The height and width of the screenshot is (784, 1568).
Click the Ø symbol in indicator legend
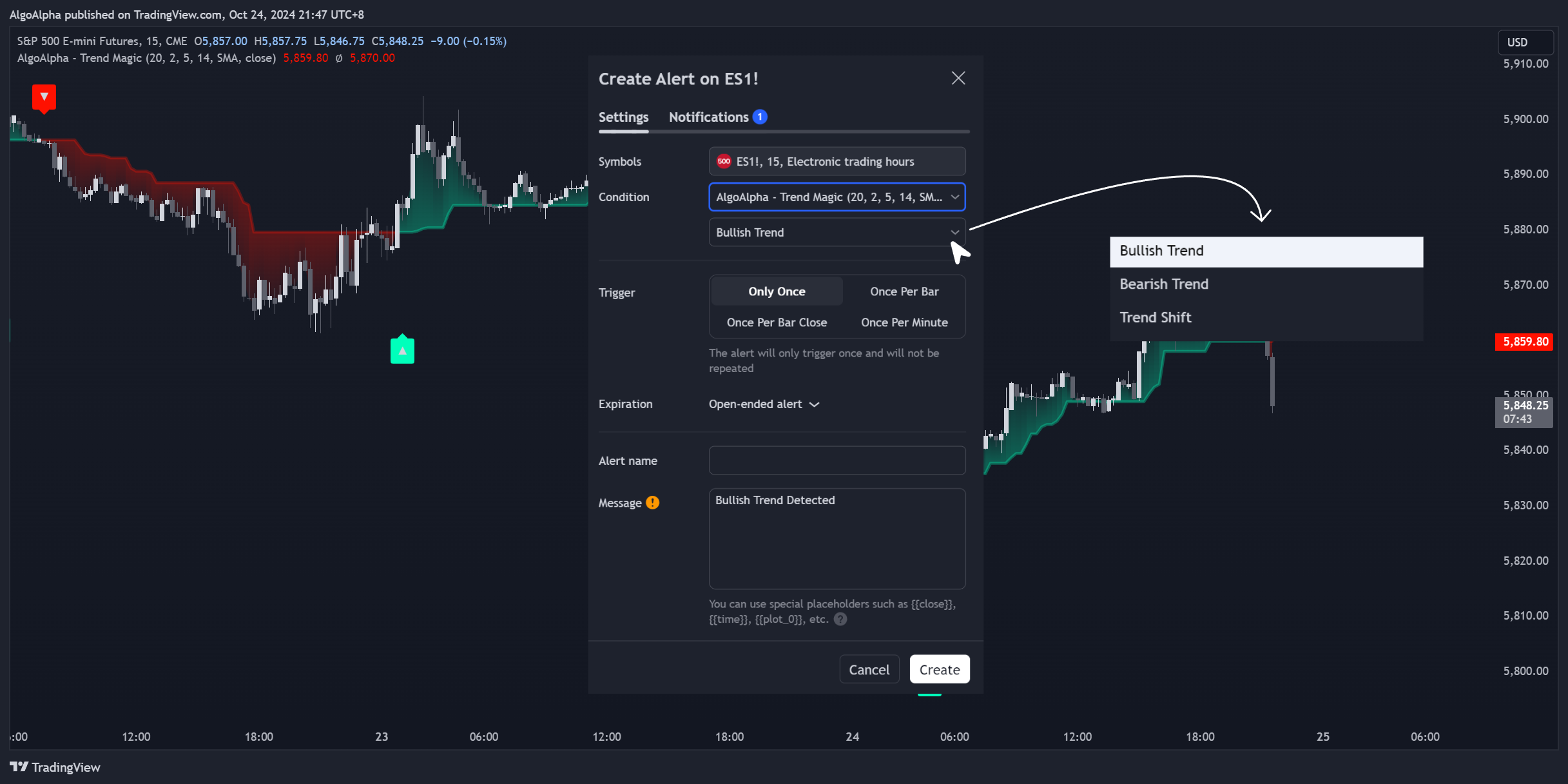point(339,59)
